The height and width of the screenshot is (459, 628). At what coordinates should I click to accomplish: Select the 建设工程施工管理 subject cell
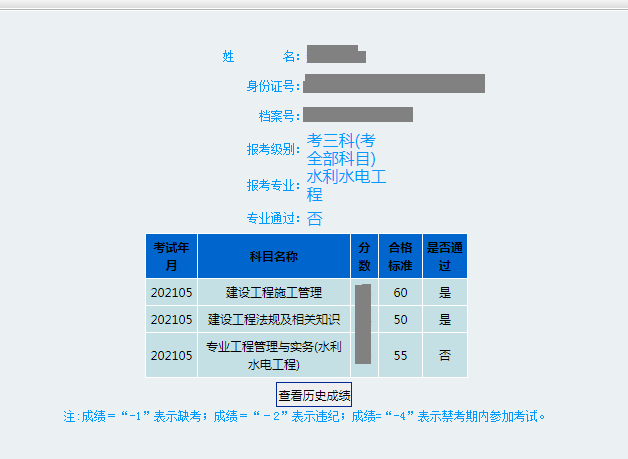tap(273, 293)
